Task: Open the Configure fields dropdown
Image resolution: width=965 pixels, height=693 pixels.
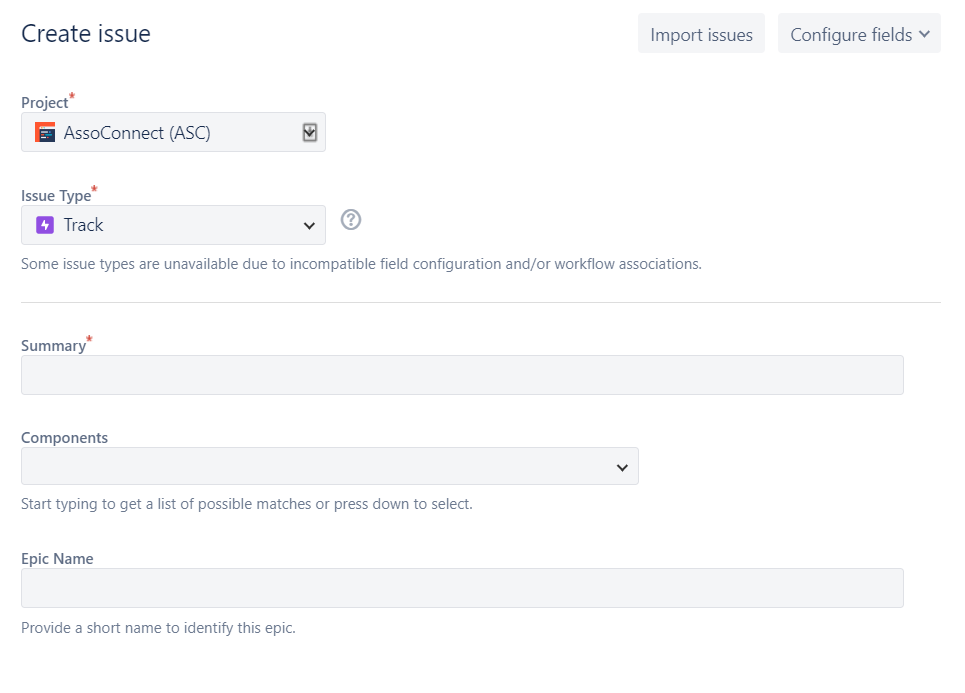Action: click(x=859, y=34)
